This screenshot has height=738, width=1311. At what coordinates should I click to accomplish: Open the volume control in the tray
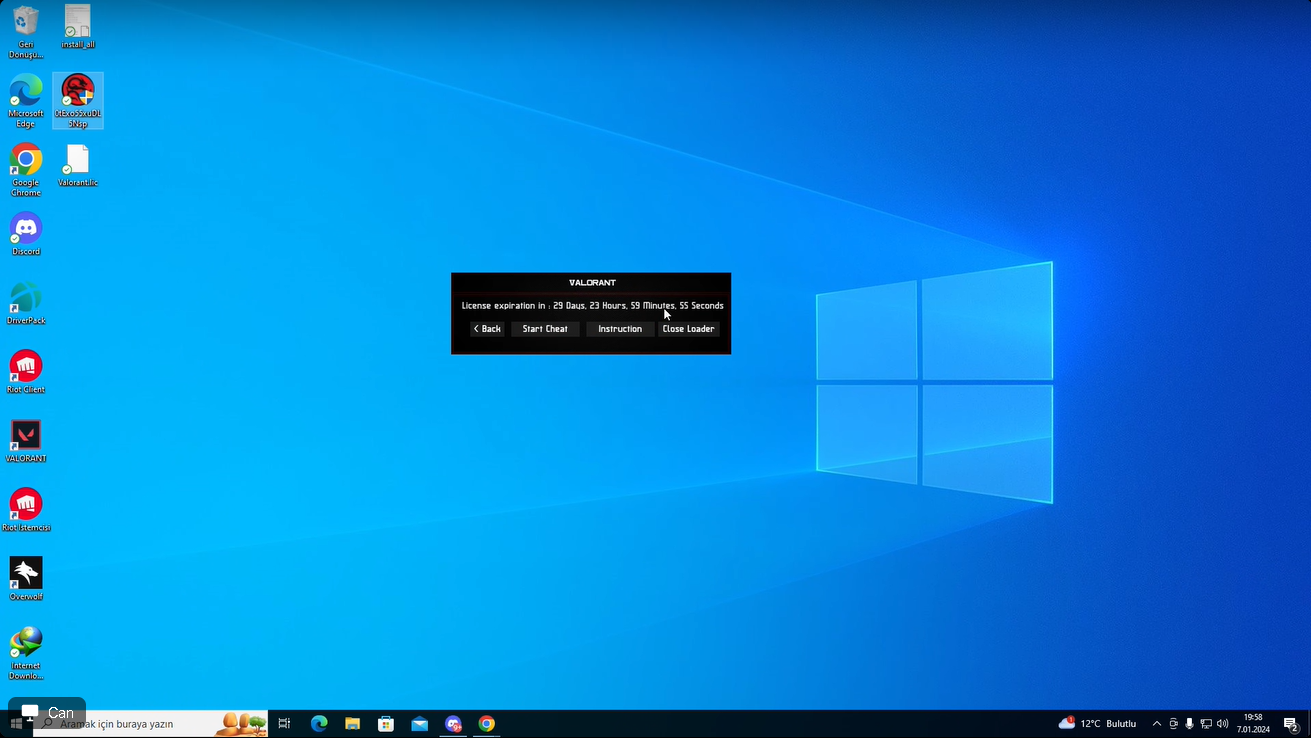(x=1222, y=723)
